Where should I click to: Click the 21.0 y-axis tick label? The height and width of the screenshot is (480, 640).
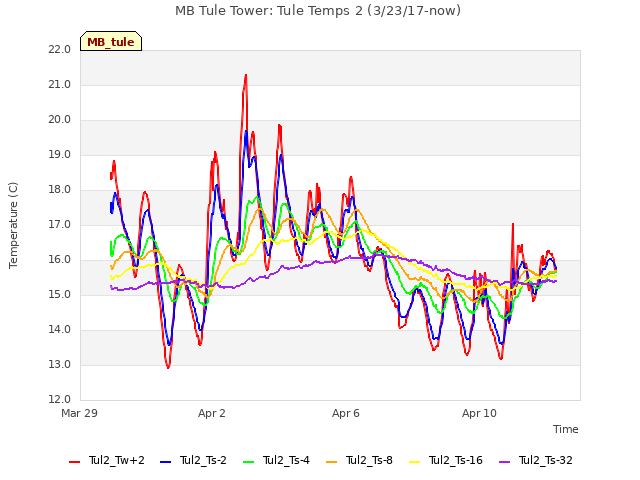[60, 84]
